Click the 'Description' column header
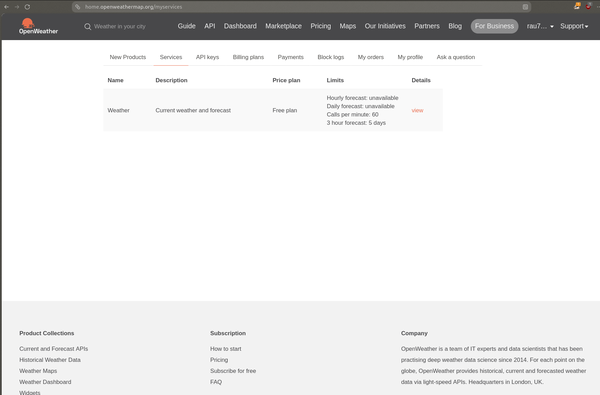Image resolution: width=600 pixels, height=395 pixels. [x=171, y=80]
